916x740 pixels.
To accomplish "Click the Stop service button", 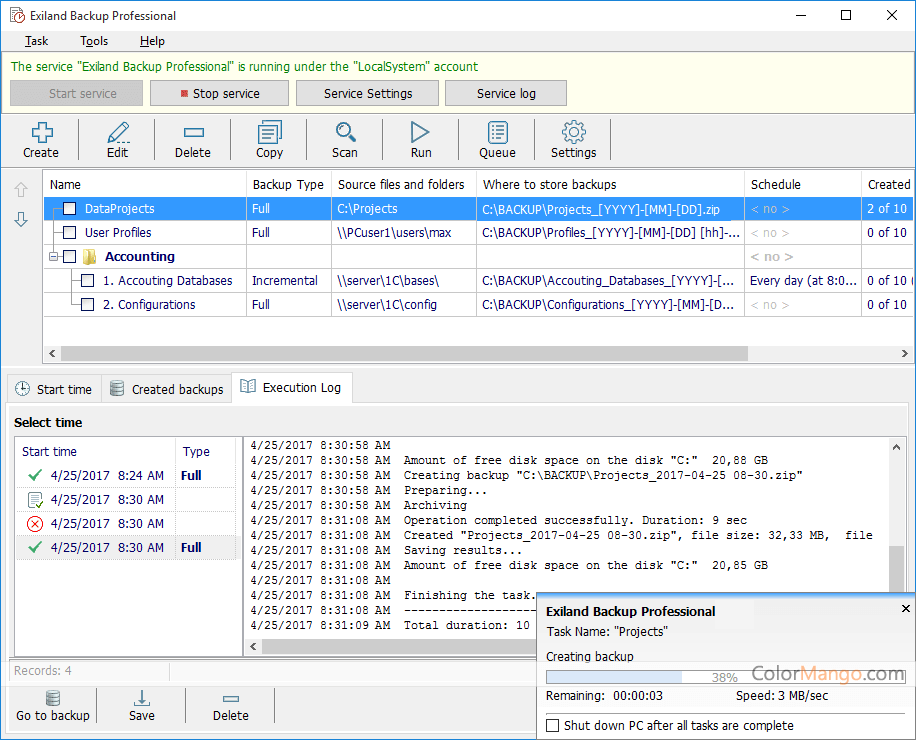I will click(x=219, y=93).
